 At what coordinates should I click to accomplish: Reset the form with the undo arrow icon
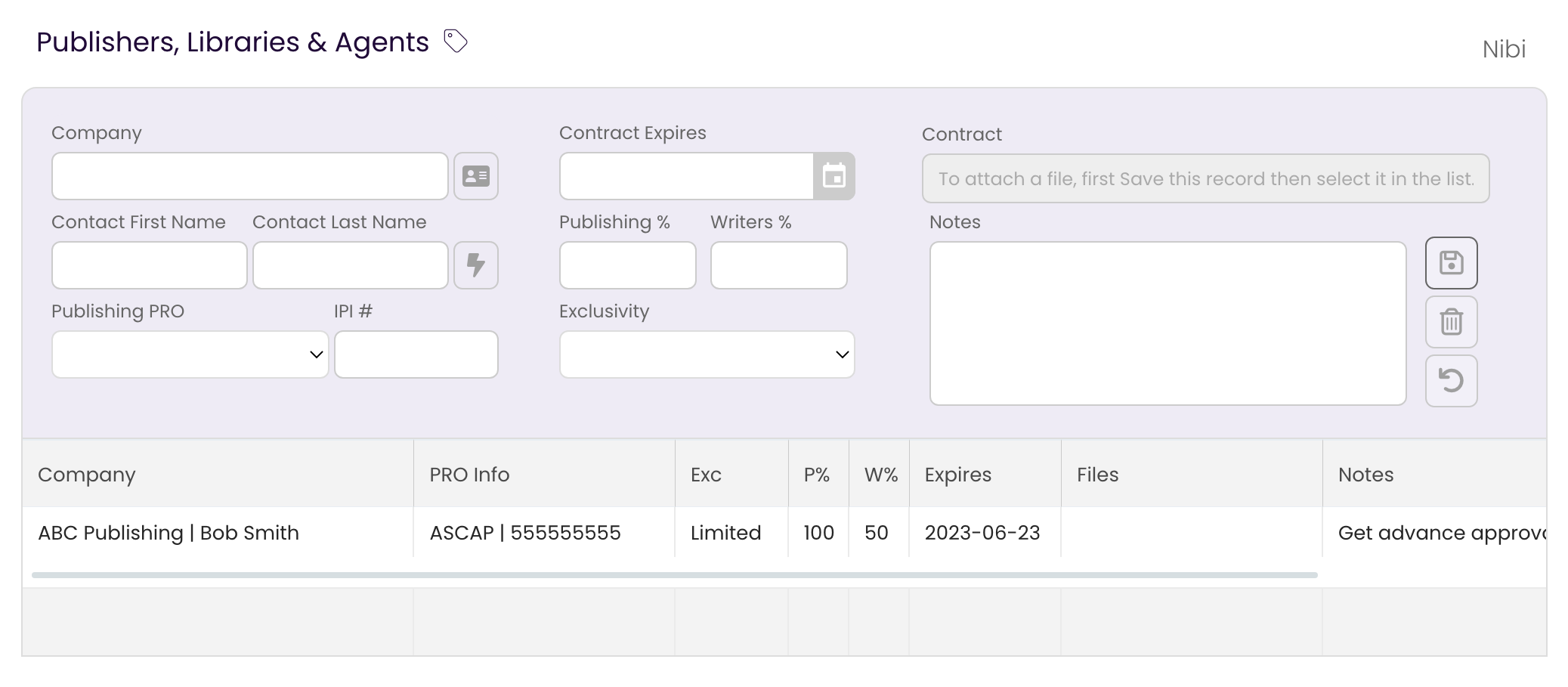1452,381
